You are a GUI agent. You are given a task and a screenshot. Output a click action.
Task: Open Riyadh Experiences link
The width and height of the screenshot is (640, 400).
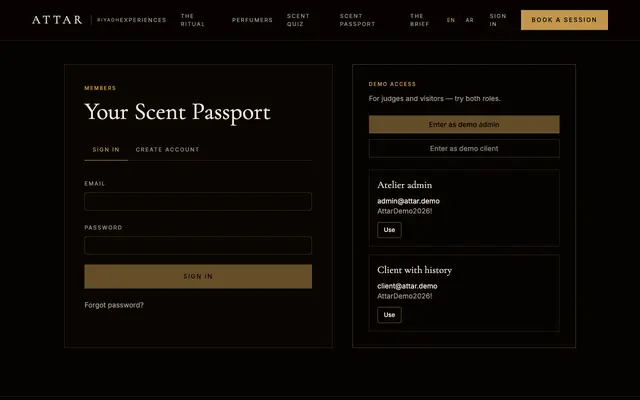131,20
